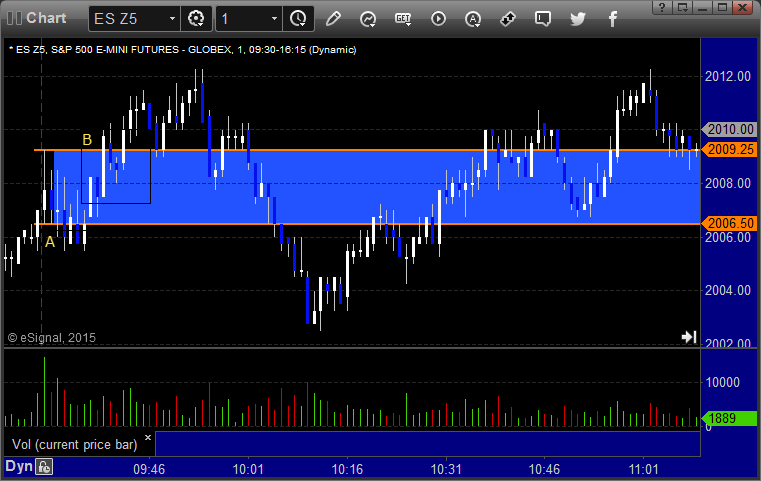Share chart via Facebook icon
This screenshot has height=481, width=761.
point(612,19)
